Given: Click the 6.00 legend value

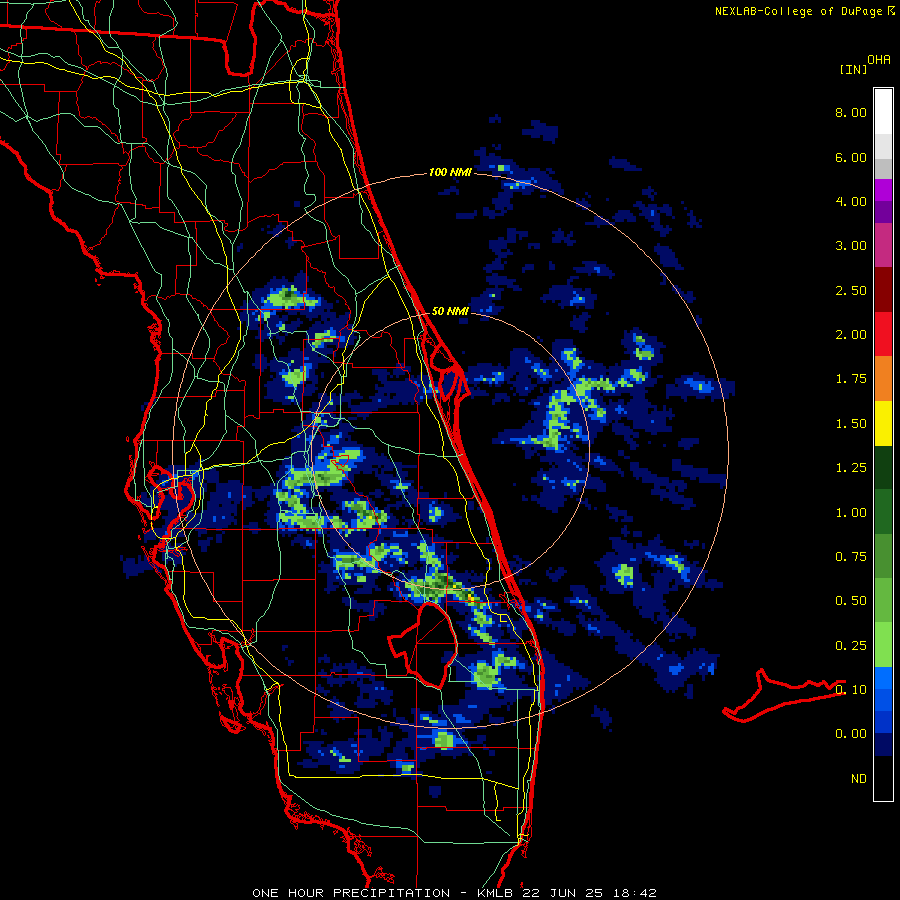Looking at the screenshot, I should click(x=851, y=157).
